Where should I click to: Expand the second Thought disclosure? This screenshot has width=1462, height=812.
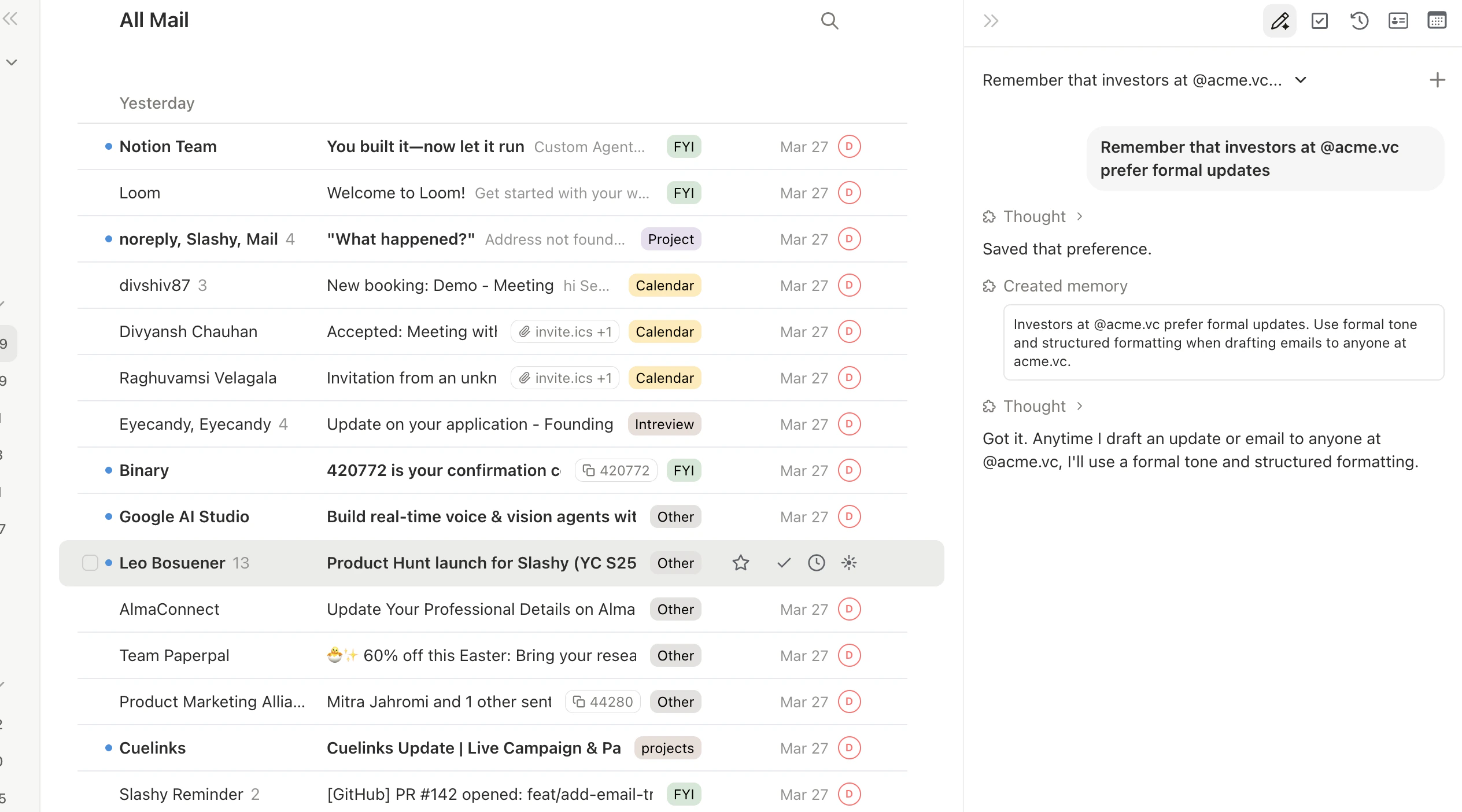1080,406
